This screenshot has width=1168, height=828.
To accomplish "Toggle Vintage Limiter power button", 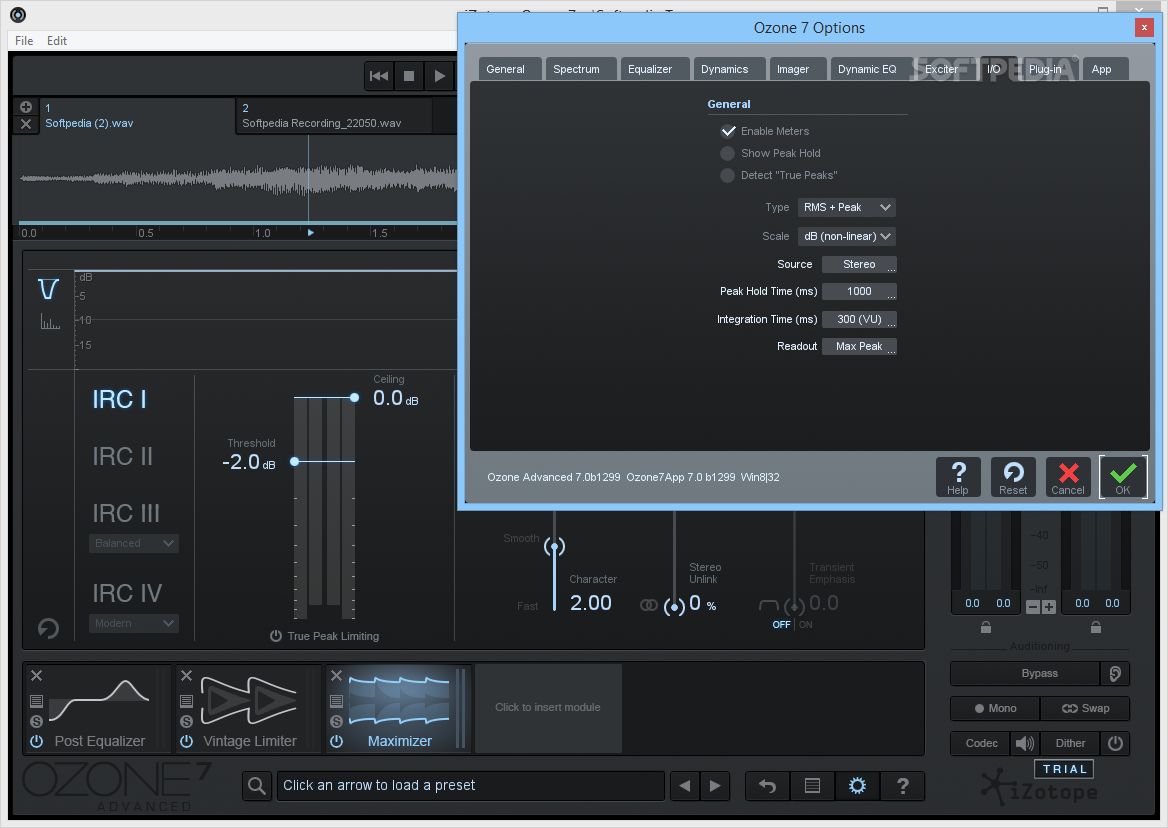I will (186, 741).
